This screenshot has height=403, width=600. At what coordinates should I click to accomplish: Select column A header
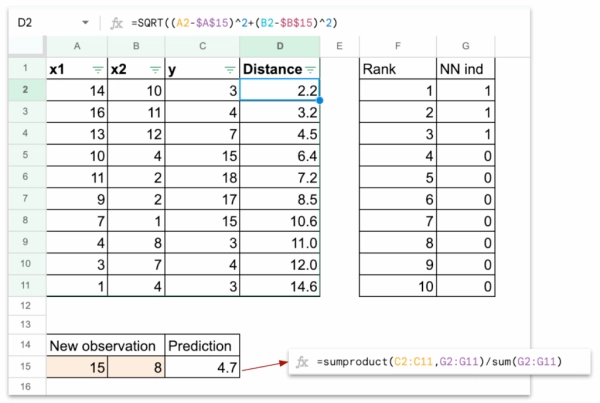pos(77,46)
